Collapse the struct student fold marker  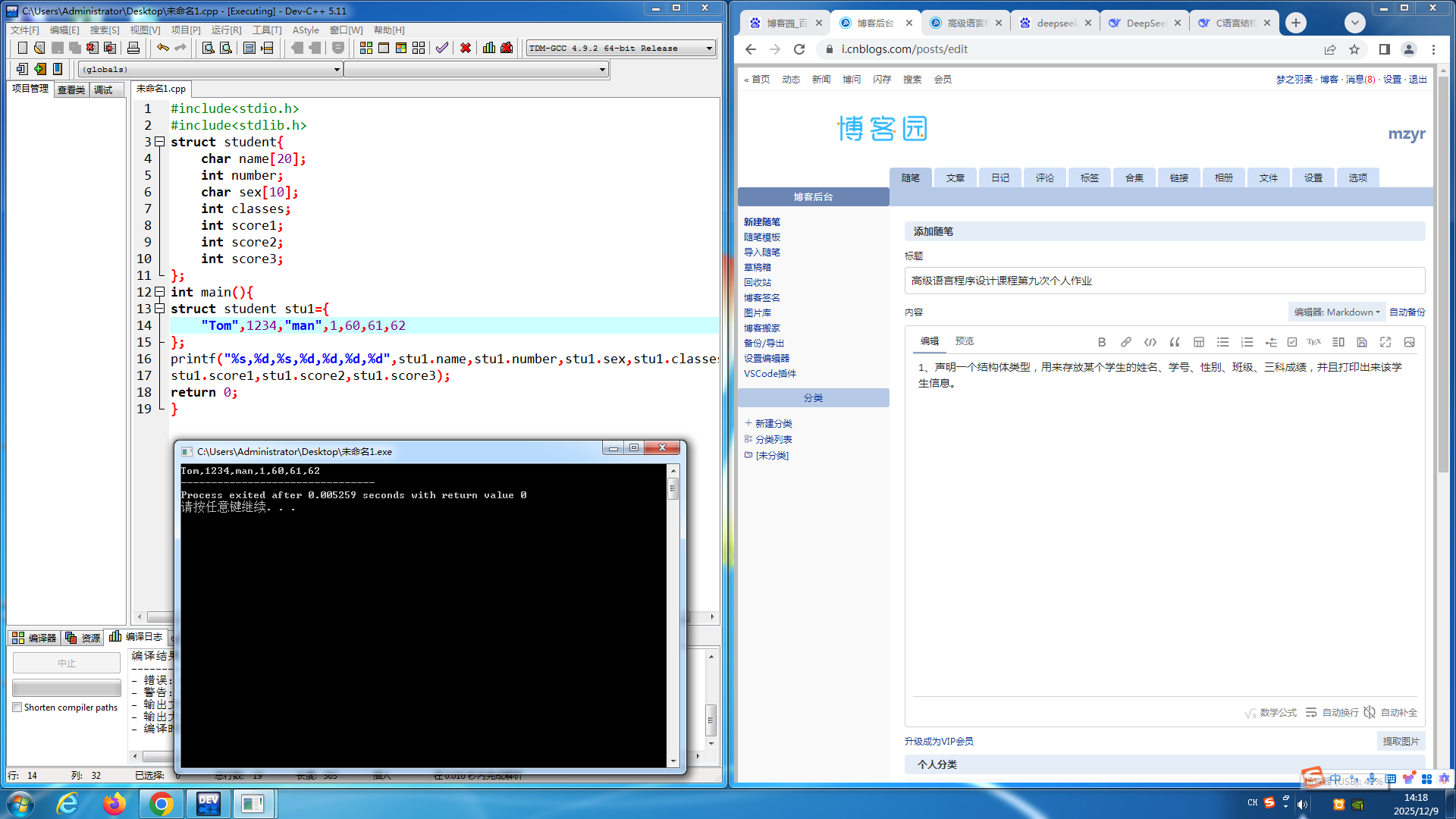[x=159, y=142]
